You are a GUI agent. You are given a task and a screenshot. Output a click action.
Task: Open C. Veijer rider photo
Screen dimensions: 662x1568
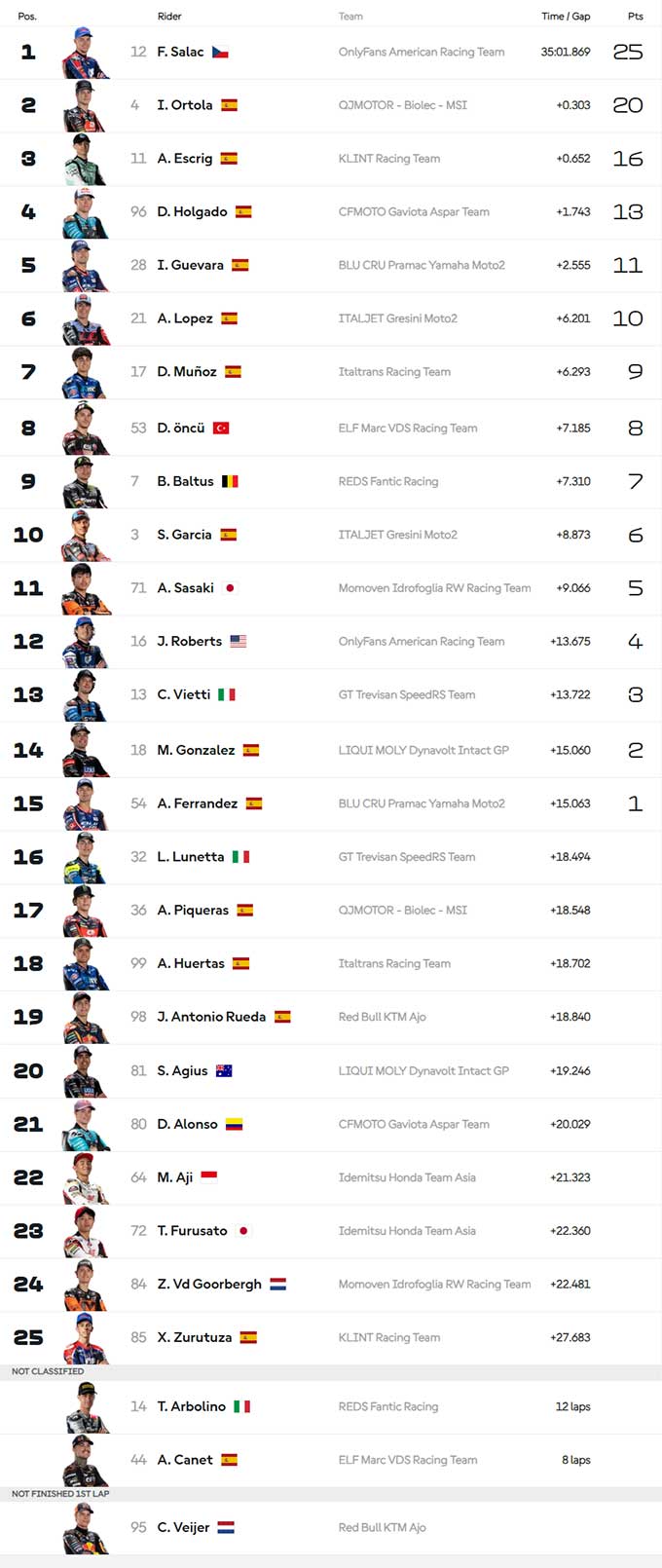point(87,1528)
